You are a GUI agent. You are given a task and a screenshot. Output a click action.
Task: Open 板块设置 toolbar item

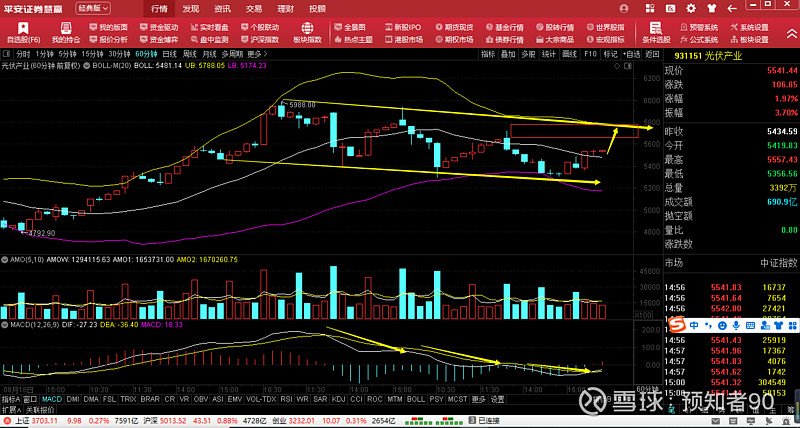[749, 39]
